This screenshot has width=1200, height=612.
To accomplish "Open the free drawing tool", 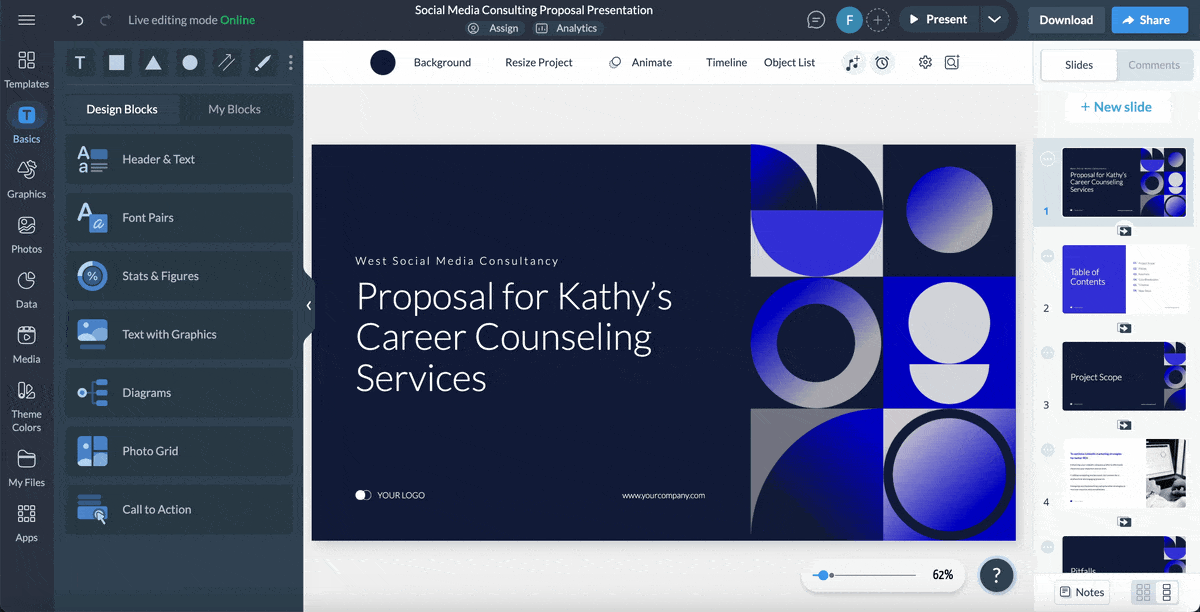I will (262, 62).
